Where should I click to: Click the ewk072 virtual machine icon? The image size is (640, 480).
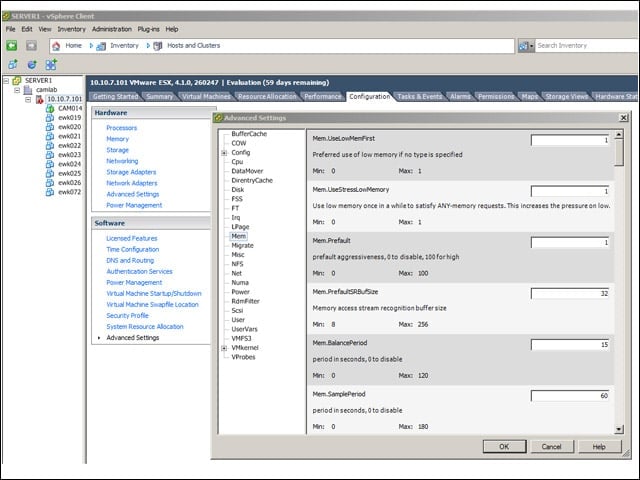[50, 192]
